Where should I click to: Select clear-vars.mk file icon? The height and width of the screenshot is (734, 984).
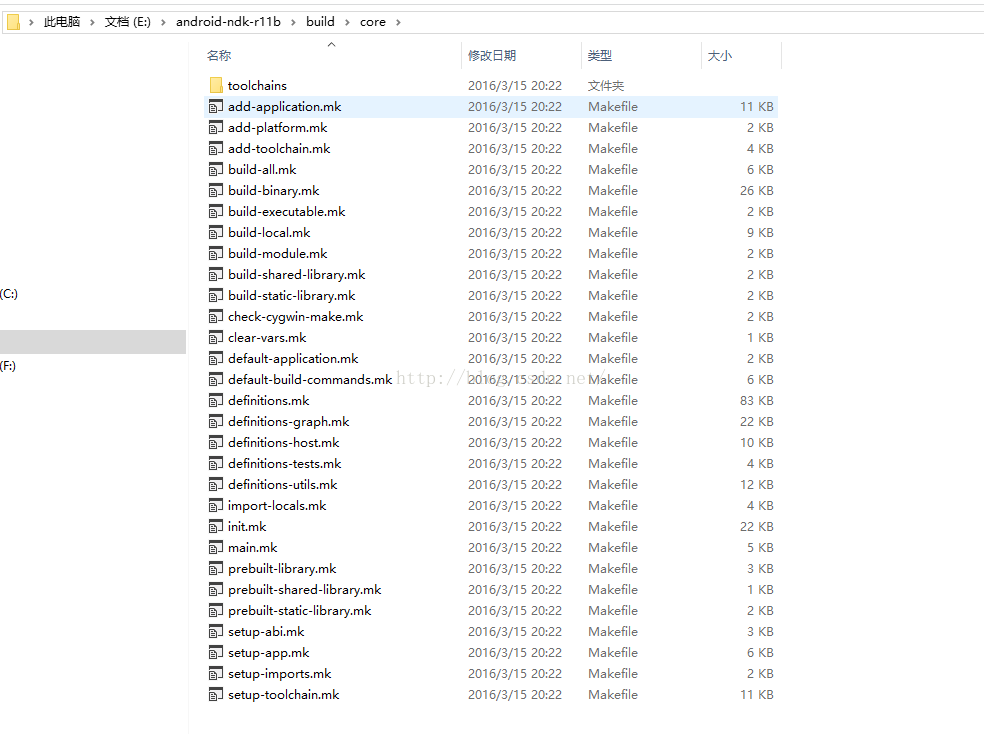pyautogui.click(x=216, y=338)
